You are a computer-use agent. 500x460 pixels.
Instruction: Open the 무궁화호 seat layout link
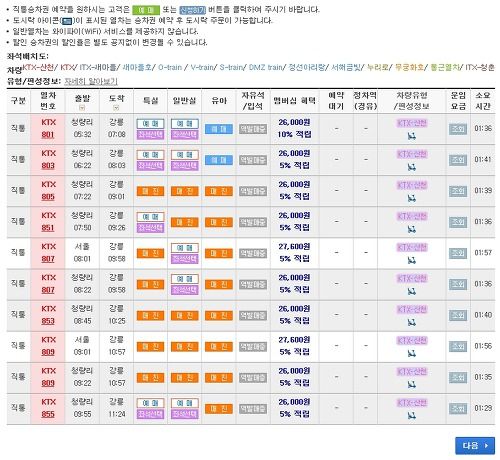coord(409,67)
